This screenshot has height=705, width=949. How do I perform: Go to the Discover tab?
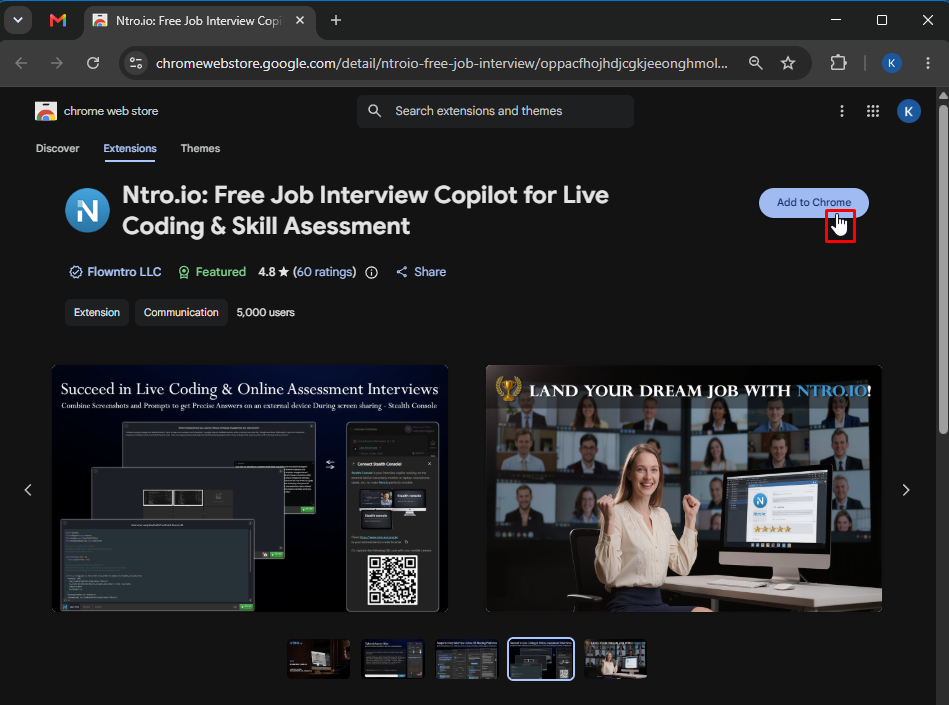tap(57, 148)
